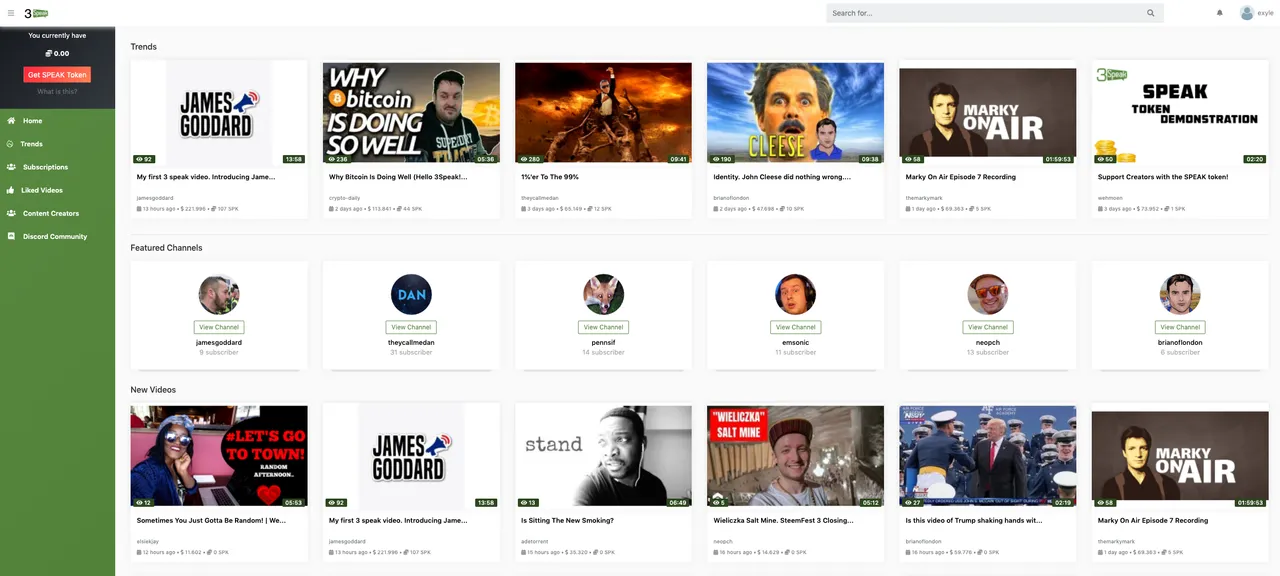1280x576 pixels.
Task: Click the 3Speak logo
Action: point(36,13)
